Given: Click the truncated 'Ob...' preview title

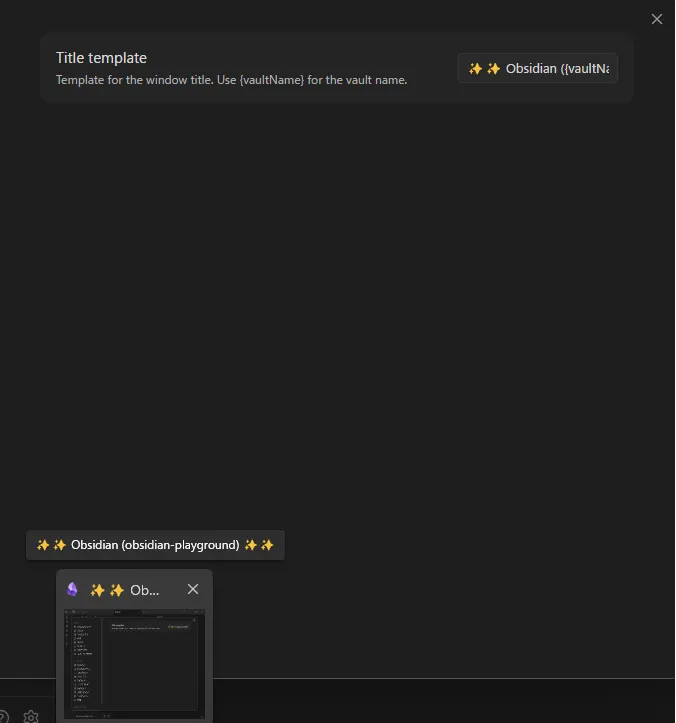Looking at the screenshot, I should click(x=124, y=590).
